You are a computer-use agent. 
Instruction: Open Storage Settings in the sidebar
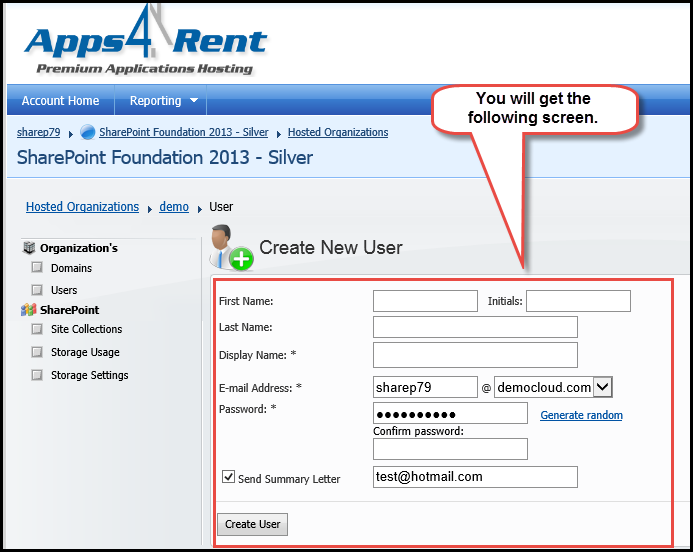[x=89, y=375]
